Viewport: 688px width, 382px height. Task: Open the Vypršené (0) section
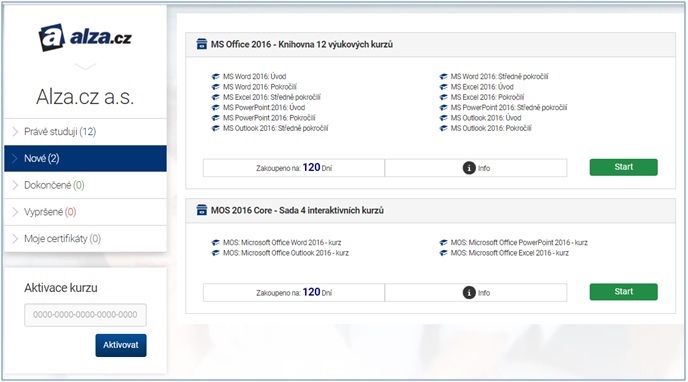tap(85, 212)
